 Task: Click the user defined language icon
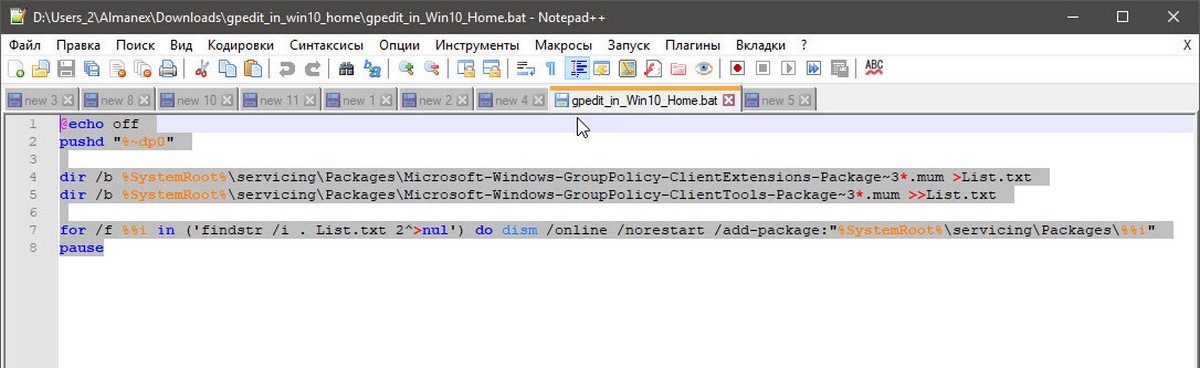602,69
